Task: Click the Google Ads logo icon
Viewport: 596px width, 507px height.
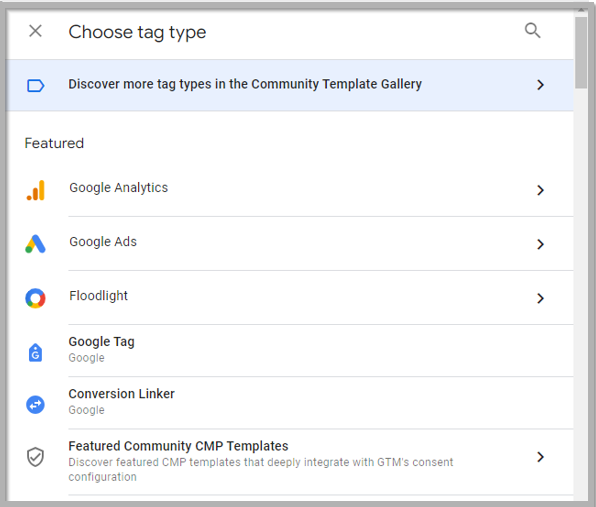Action: 35,244
